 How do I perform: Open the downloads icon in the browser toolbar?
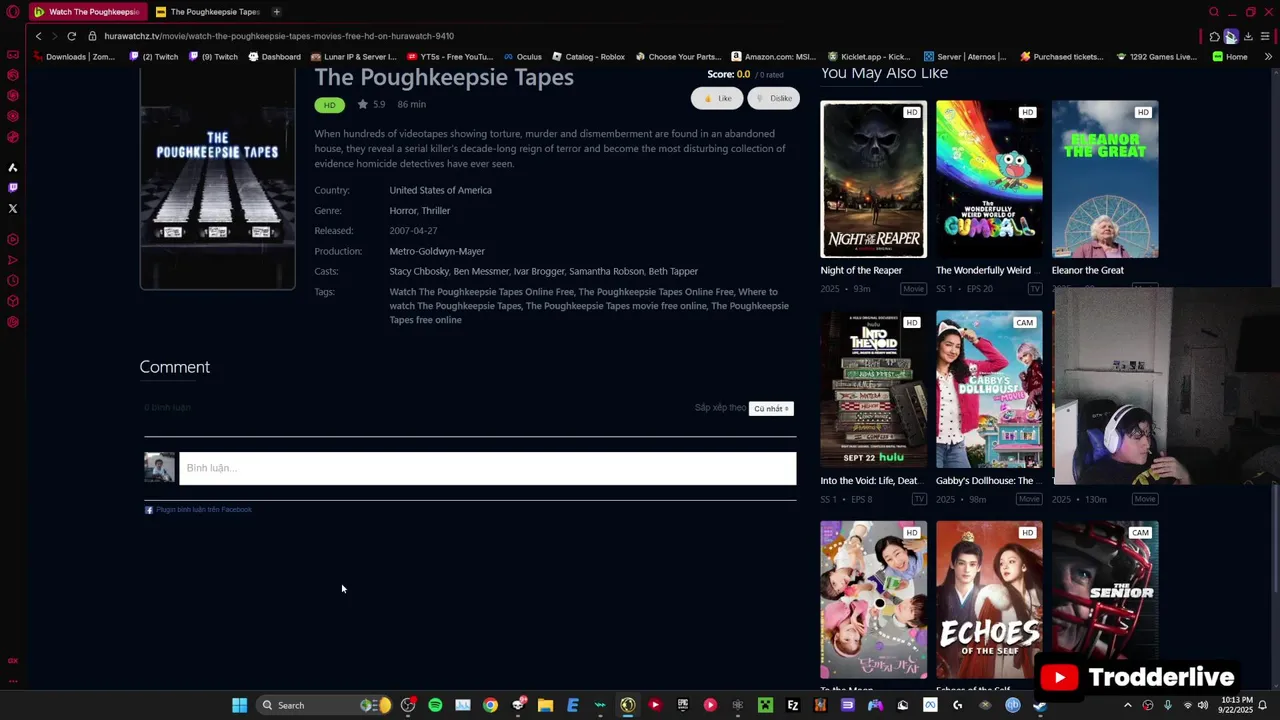pyautogui.click(x=1248, y=36)
